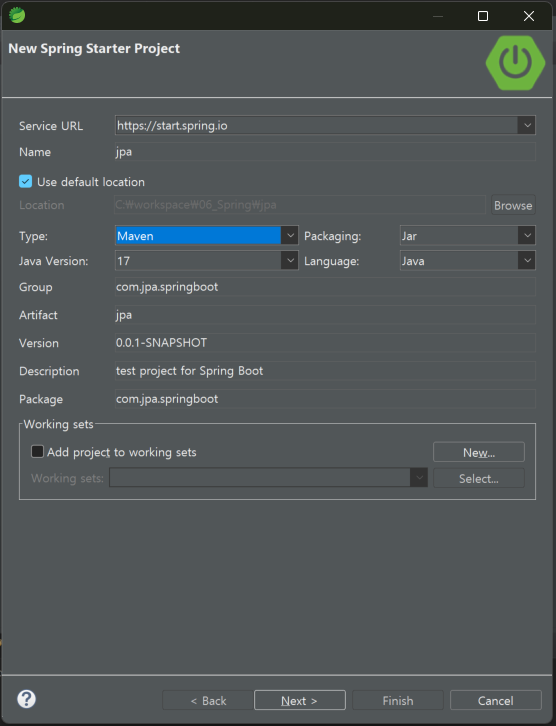
Task: Click the Browse button for location
Action: tap(513, 205)
